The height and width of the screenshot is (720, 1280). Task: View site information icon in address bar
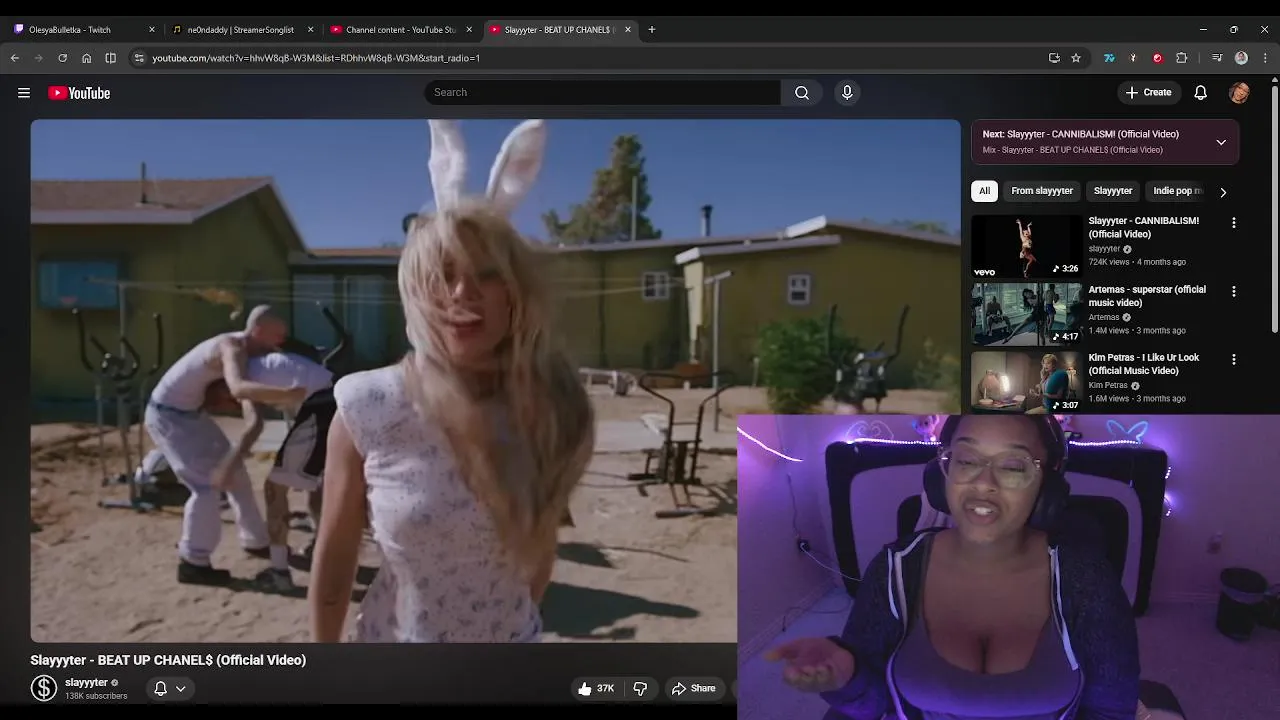tap(139, 58)
